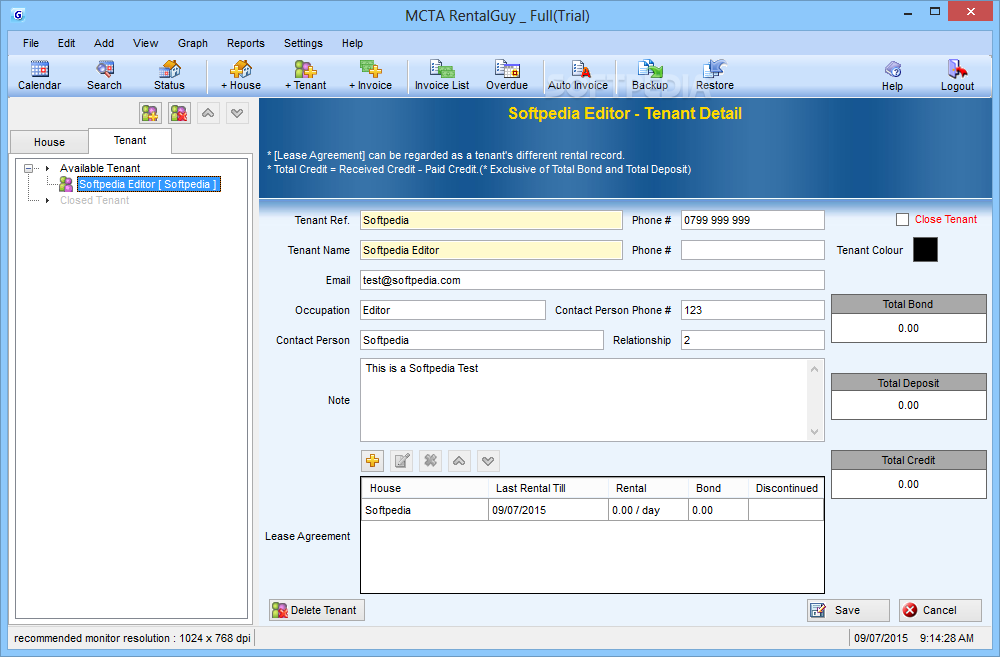The image size is (1000, 657).
Task: Click the Relationship field
Action: [x=753, y=340]
